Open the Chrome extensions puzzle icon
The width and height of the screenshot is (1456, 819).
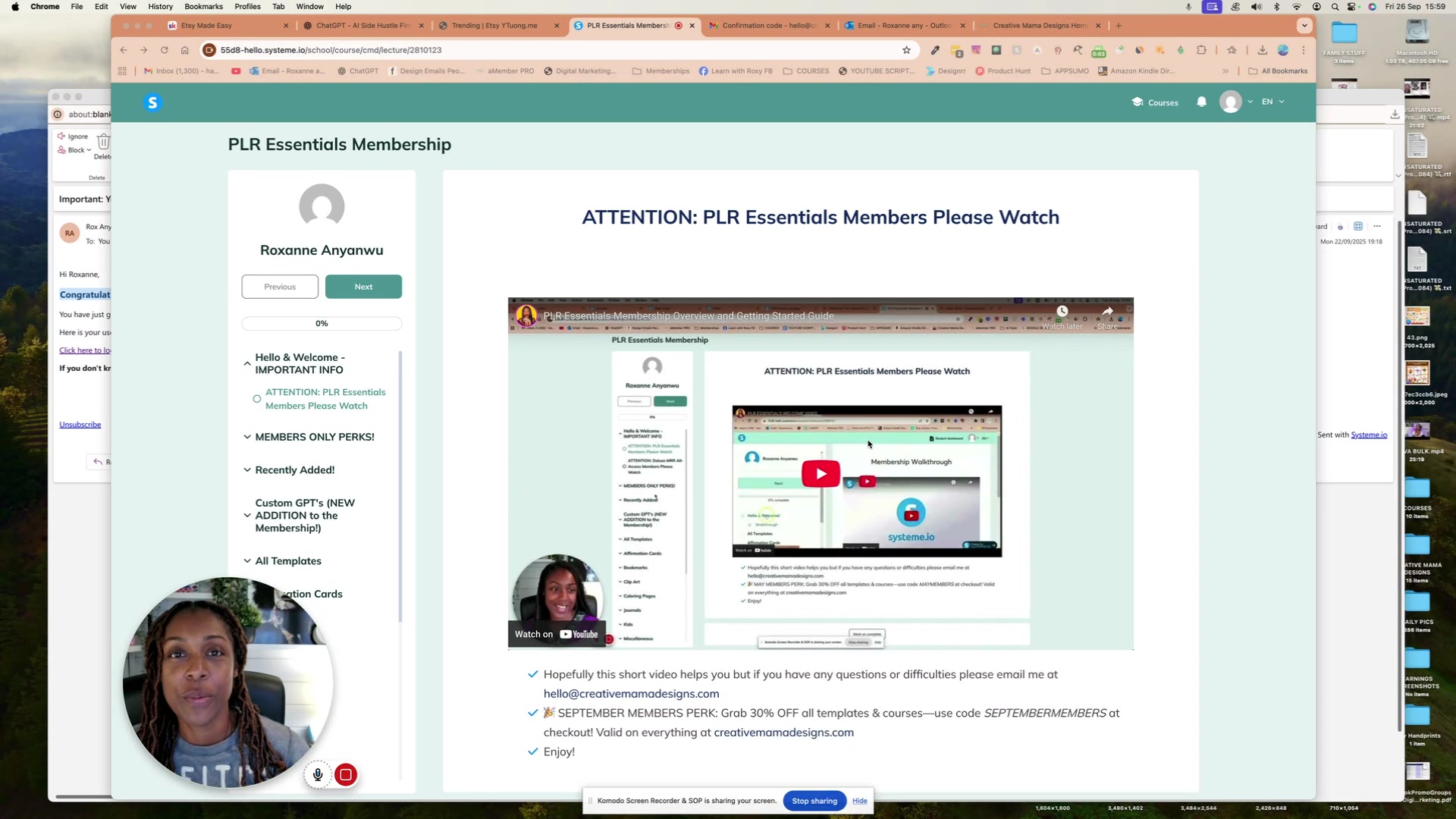1201,50
